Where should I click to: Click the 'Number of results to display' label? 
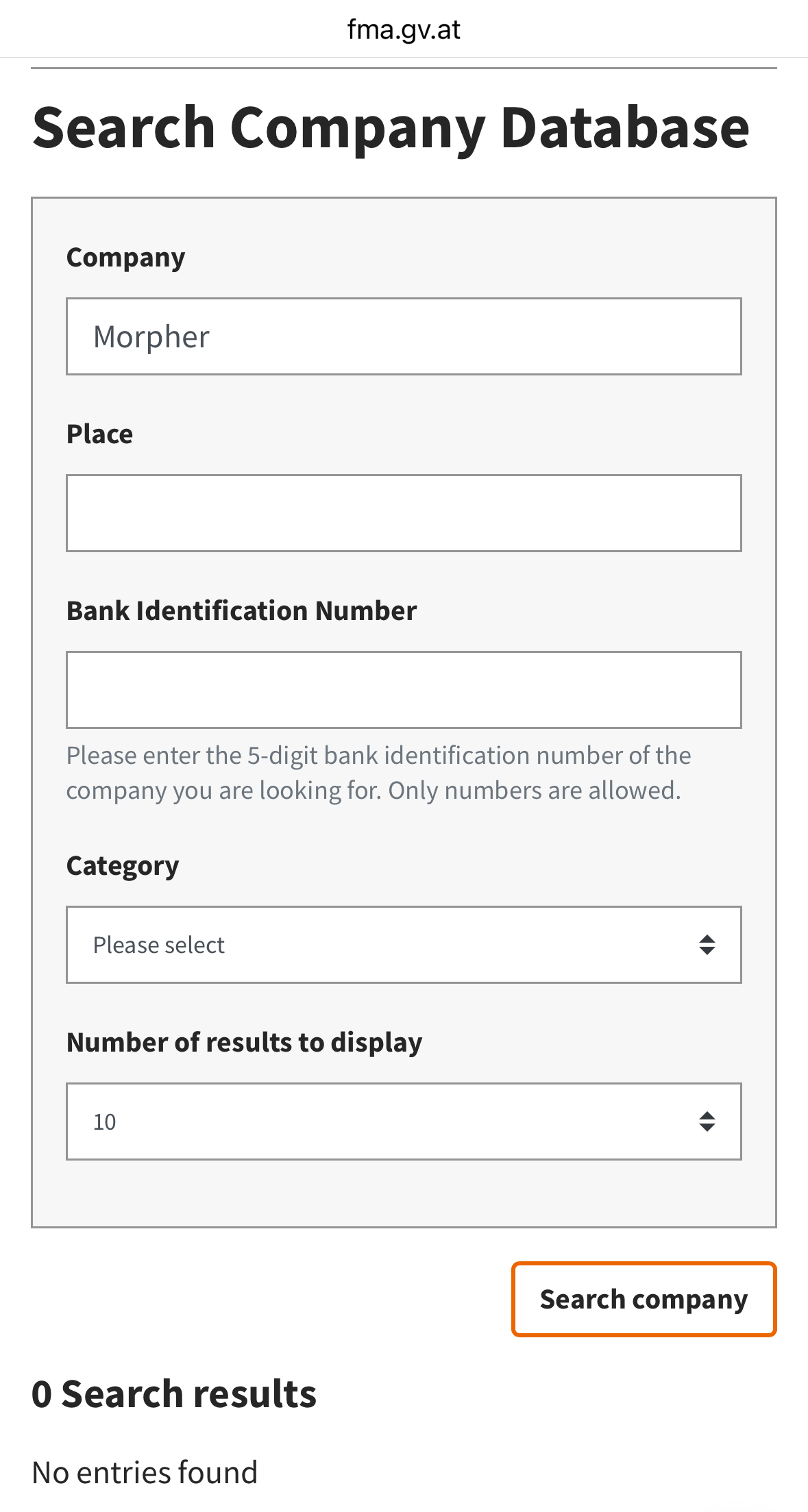(x=244, y=1043)
